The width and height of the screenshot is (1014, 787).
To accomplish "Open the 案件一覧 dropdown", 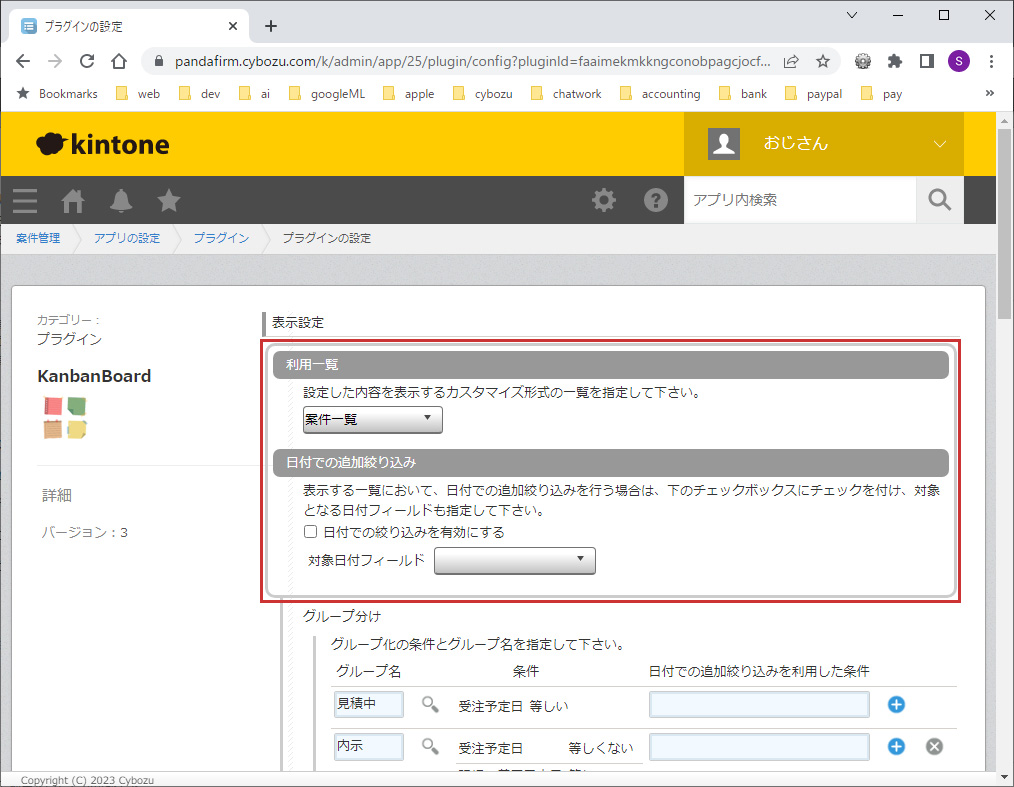I will pos(371,419).
